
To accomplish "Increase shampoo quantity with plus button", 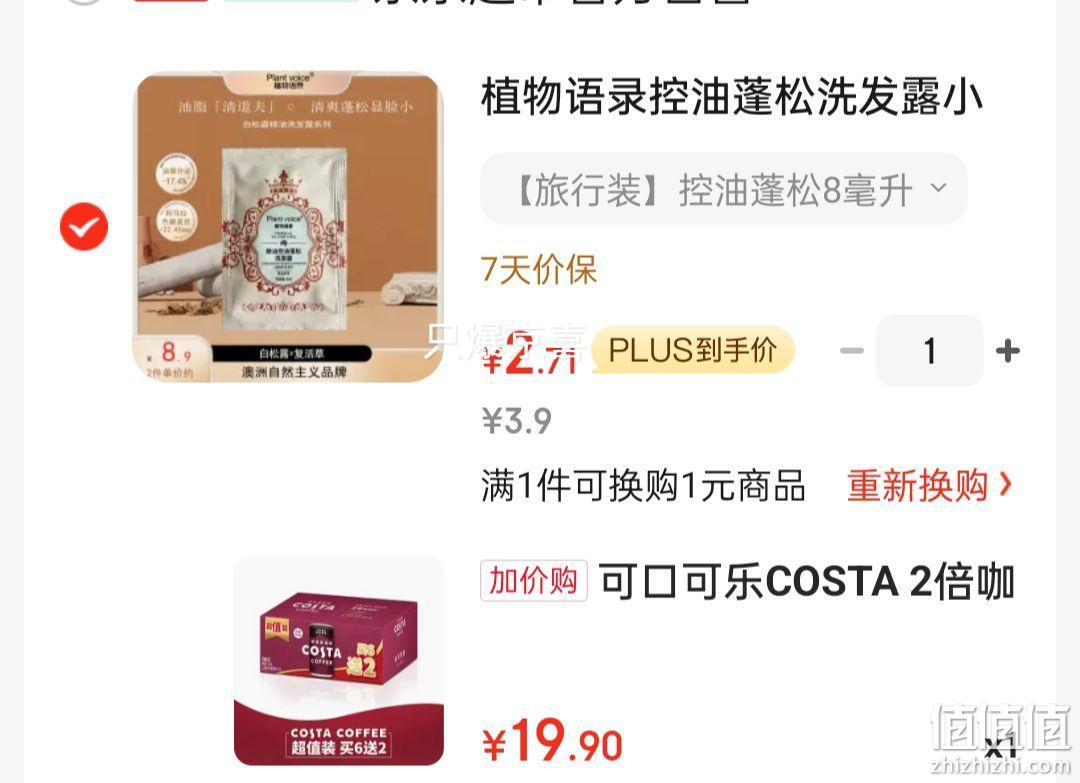I will click(1008, 351).
